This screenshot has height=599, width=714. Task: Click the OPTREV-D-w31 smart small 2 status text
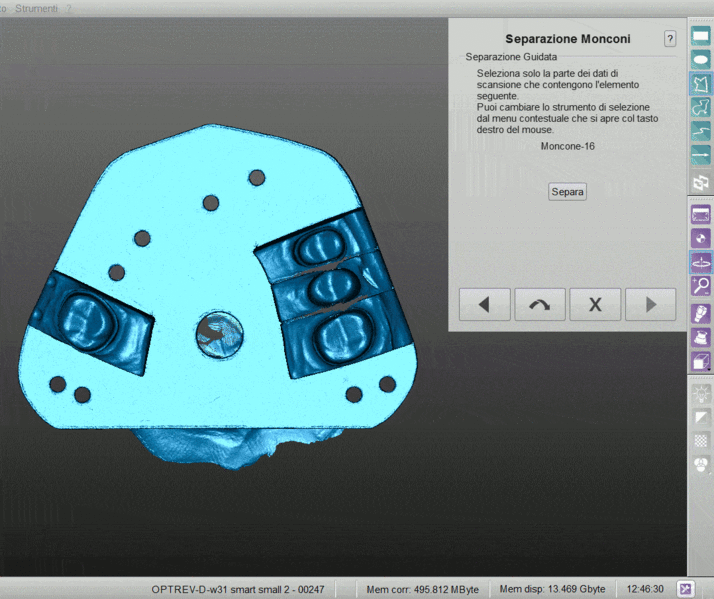click(x=238, y=589)
